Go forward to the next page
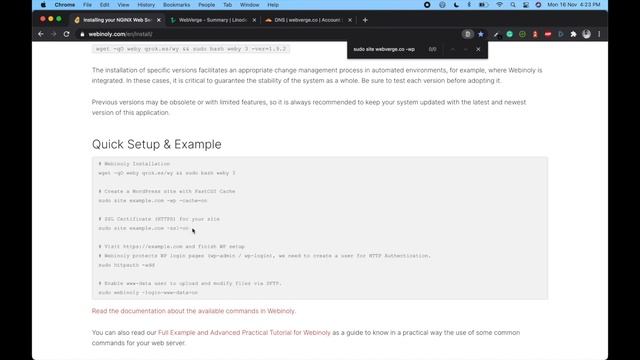This screenshot has width=640, height=360. pyautogui.click(x=53, y=34)
